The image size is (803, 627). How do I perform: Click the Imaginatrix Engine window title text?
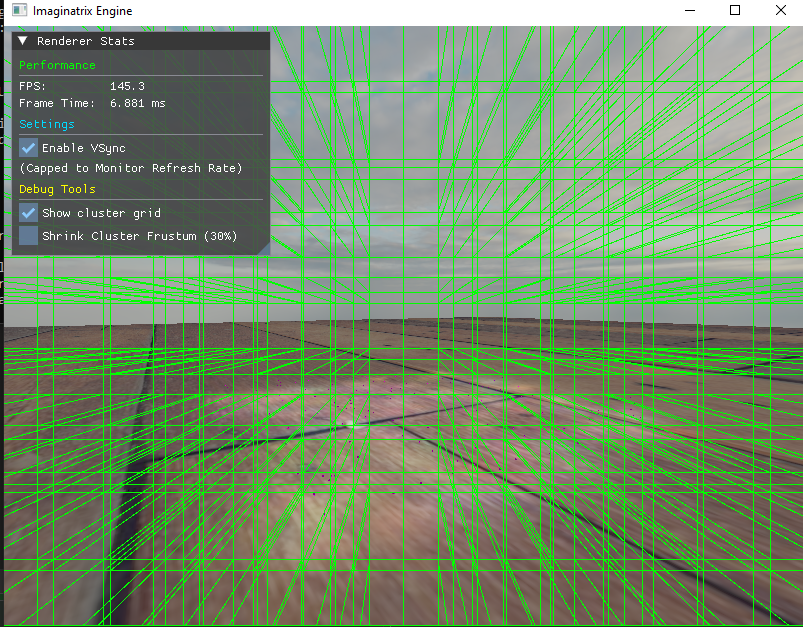(82, 11)
